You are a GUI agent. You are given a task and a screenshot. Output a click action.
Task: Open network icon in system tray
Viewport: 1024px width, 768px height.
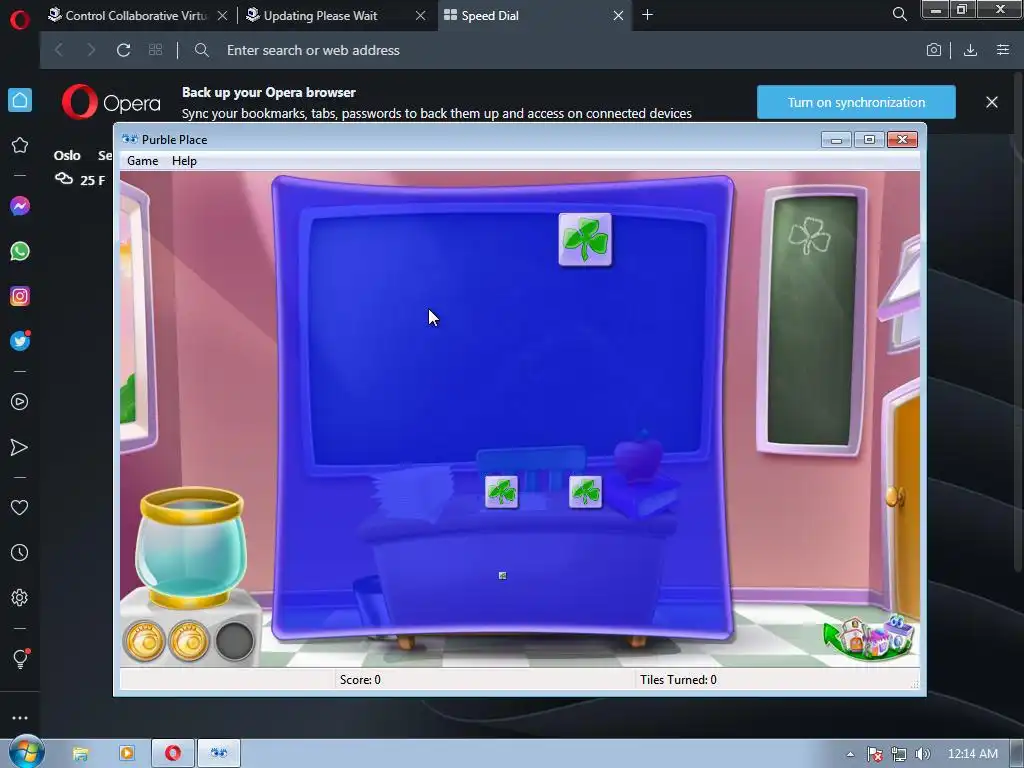(x=899, y=754)
